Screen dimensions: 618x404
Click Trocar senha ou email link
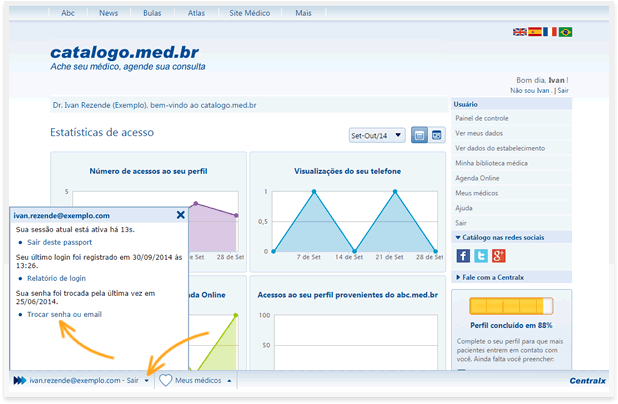[65, 315]
